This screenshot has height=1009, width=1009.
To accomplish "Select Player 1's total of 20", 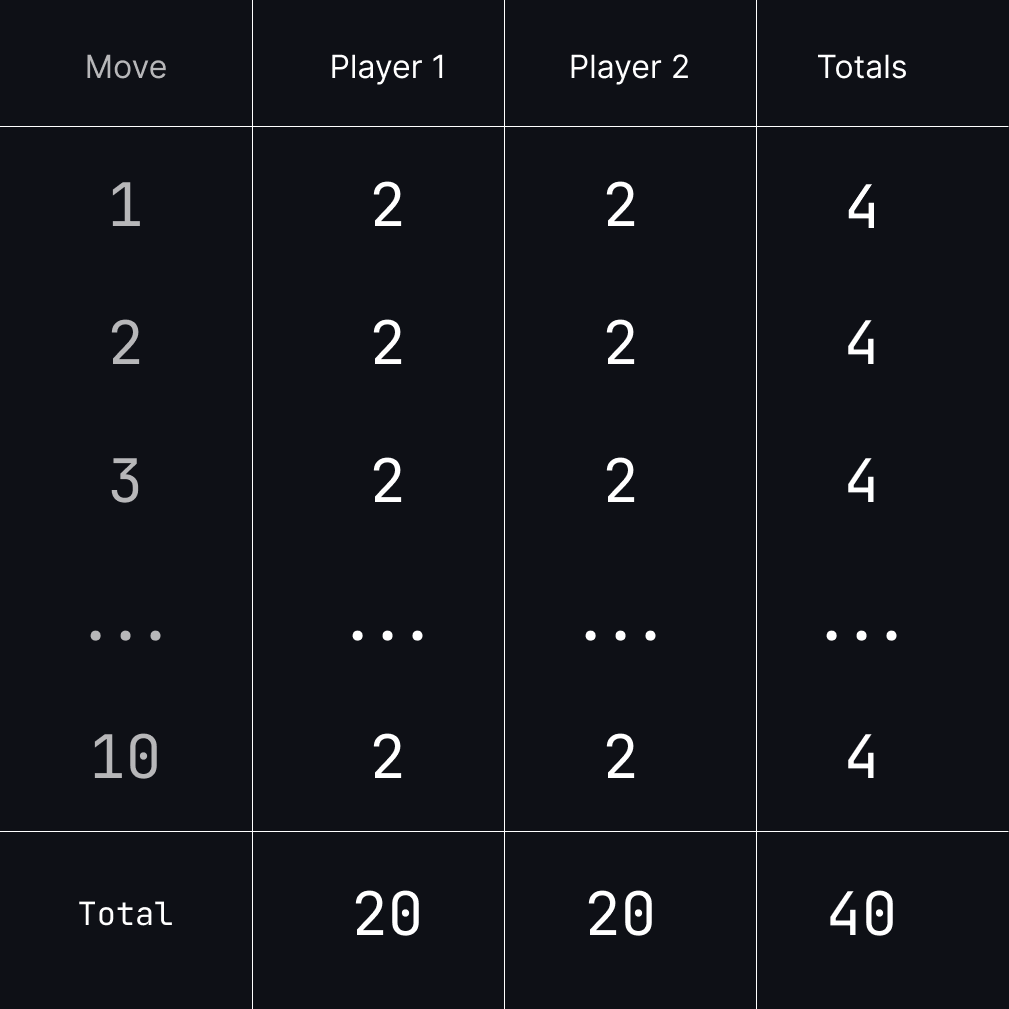I will [x=388, y=914].
